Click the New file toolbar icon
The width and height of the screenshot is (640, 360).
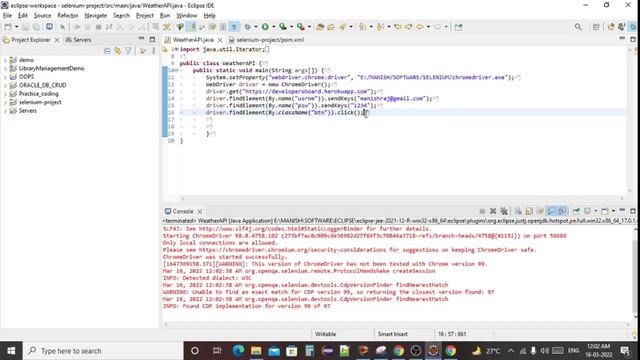8,27
